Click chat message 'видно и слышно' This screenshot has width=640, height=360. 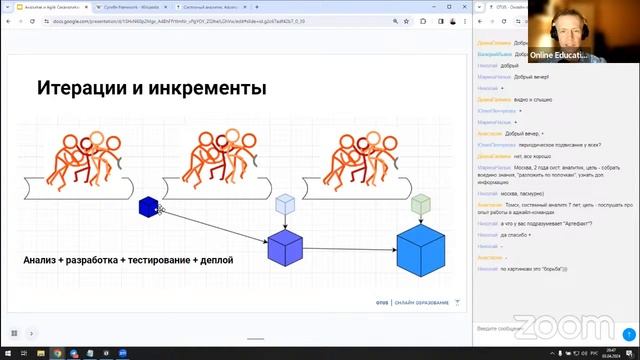click(x=533, y=100)
